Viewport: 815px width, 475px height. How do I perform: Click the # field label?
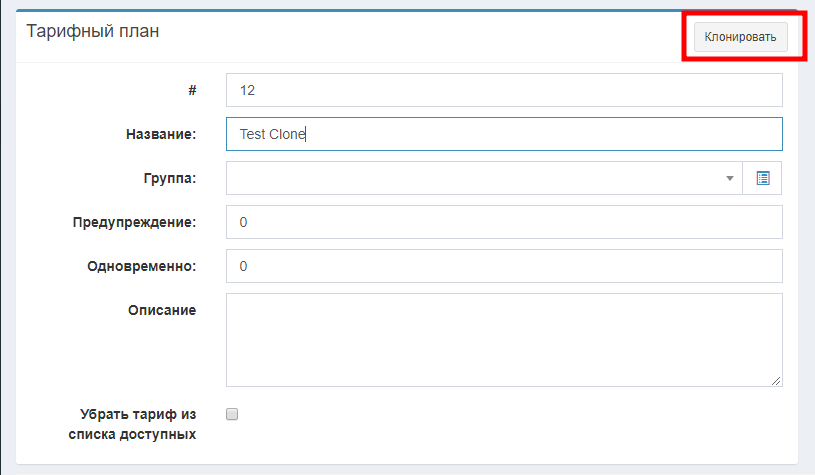click(192, 90)
